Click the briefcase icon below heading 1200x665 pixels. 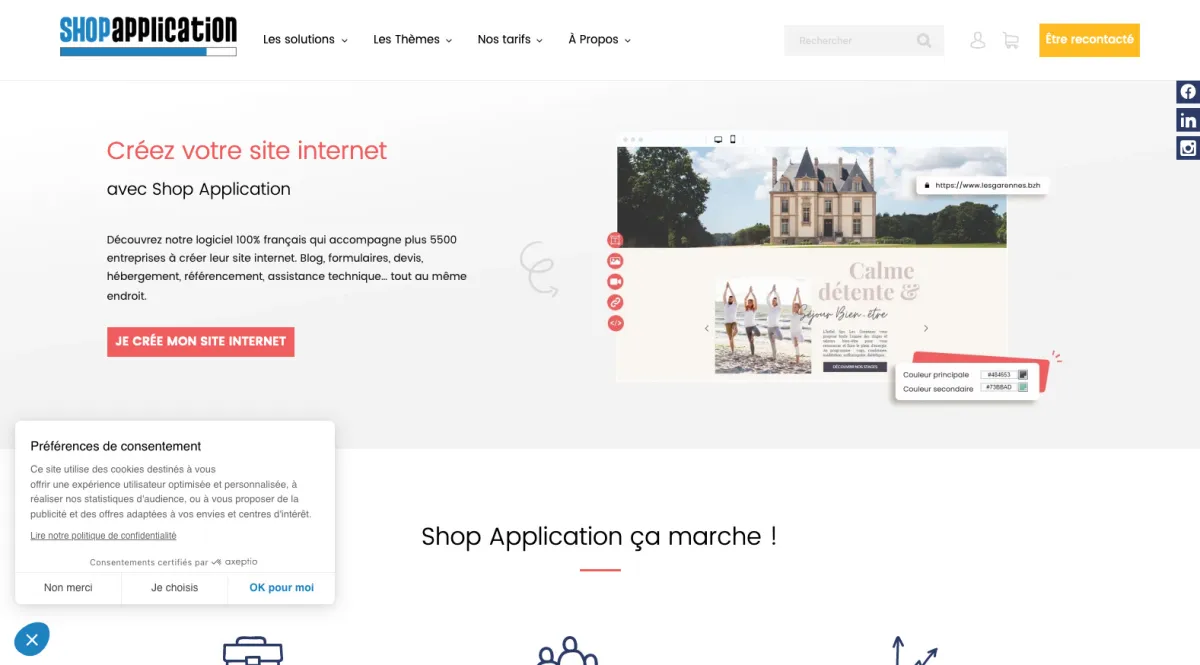[x=252, y=651]
